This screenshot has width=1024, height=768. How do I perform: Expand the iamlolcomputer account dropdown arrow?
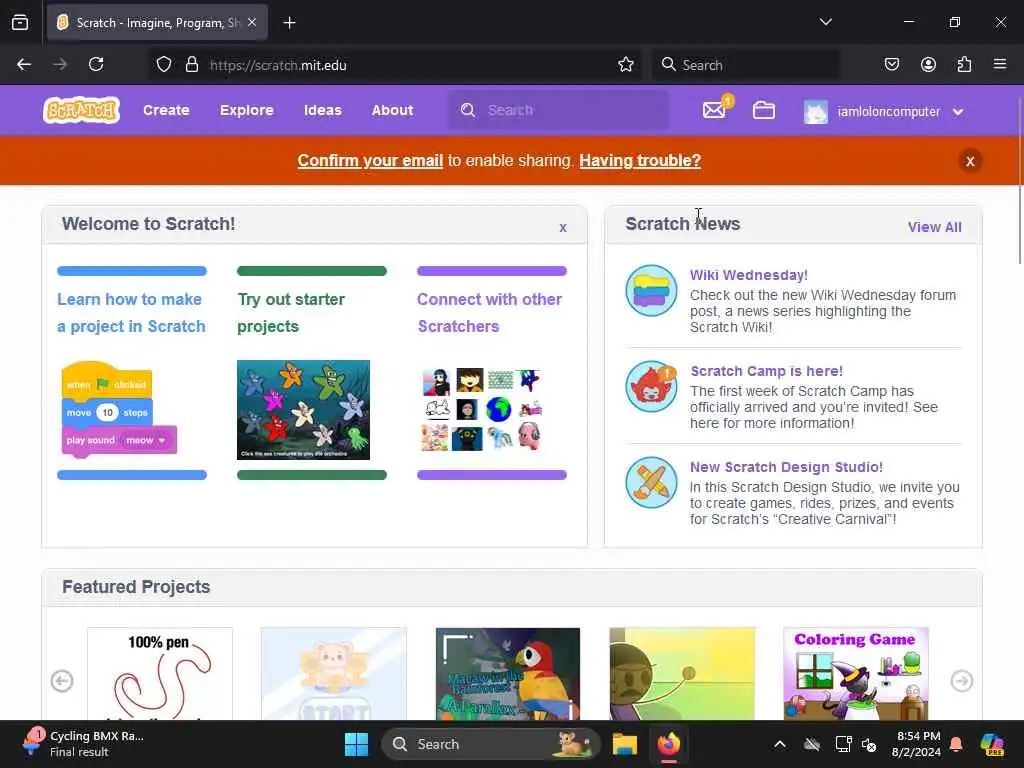pos(958,112)
